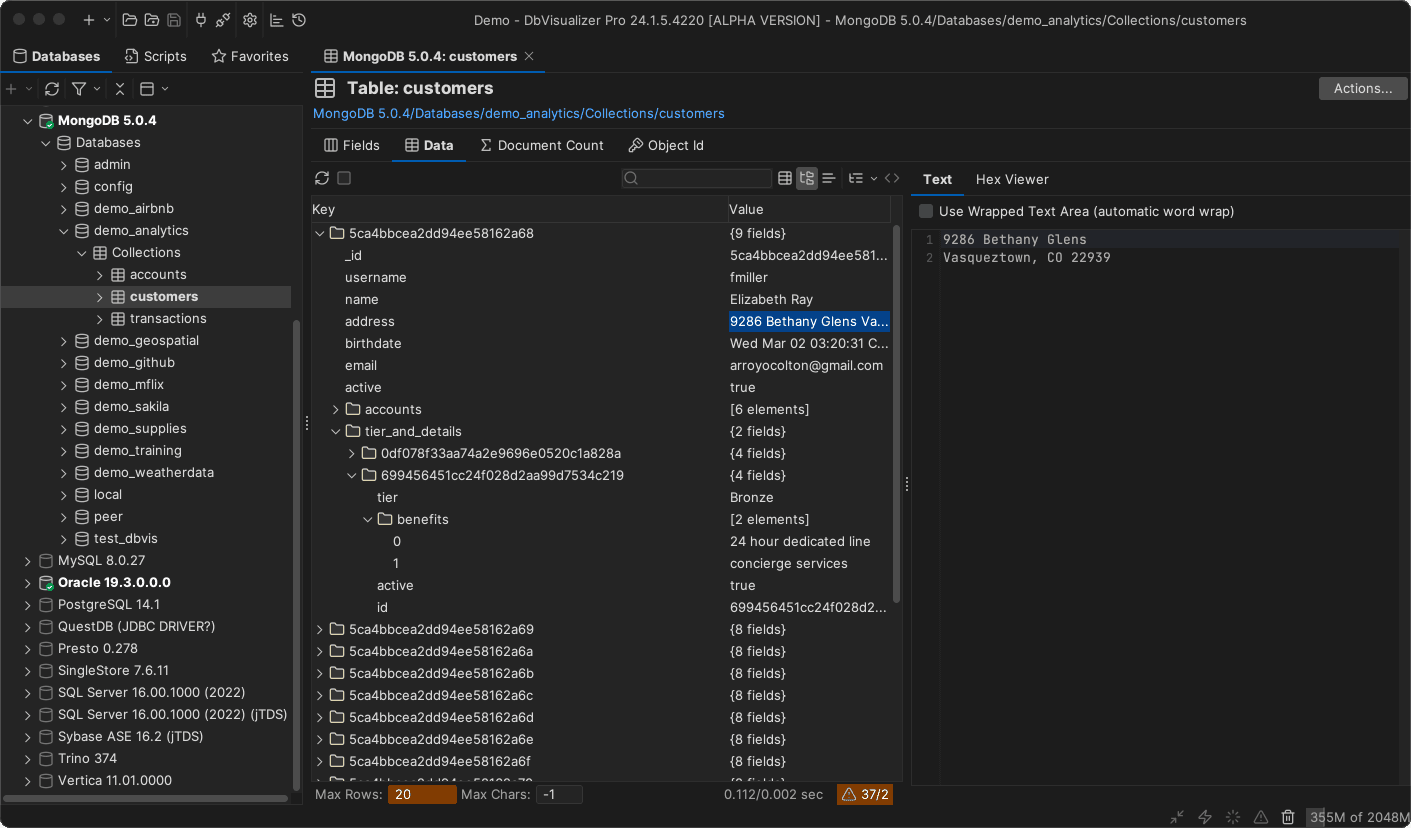The image size is (1411, 828).
Task: Clear data with the trash icon
Action: click(x=1288, y=817)
